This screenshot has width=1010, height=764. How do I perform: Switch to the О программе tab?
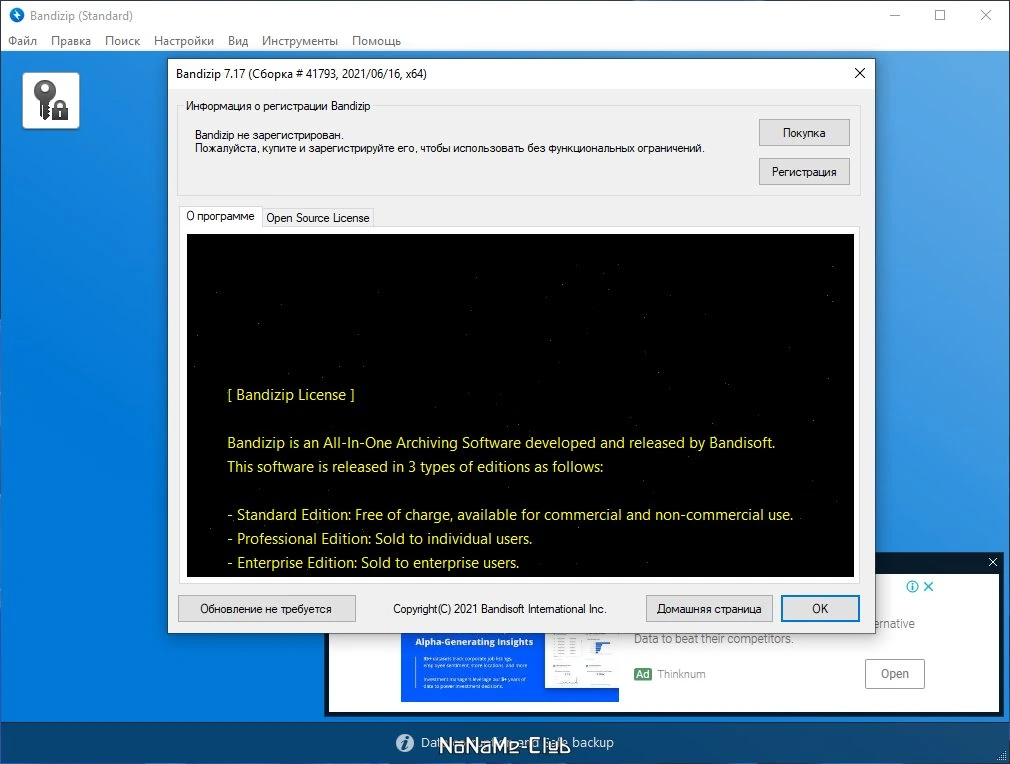point(220,216)
